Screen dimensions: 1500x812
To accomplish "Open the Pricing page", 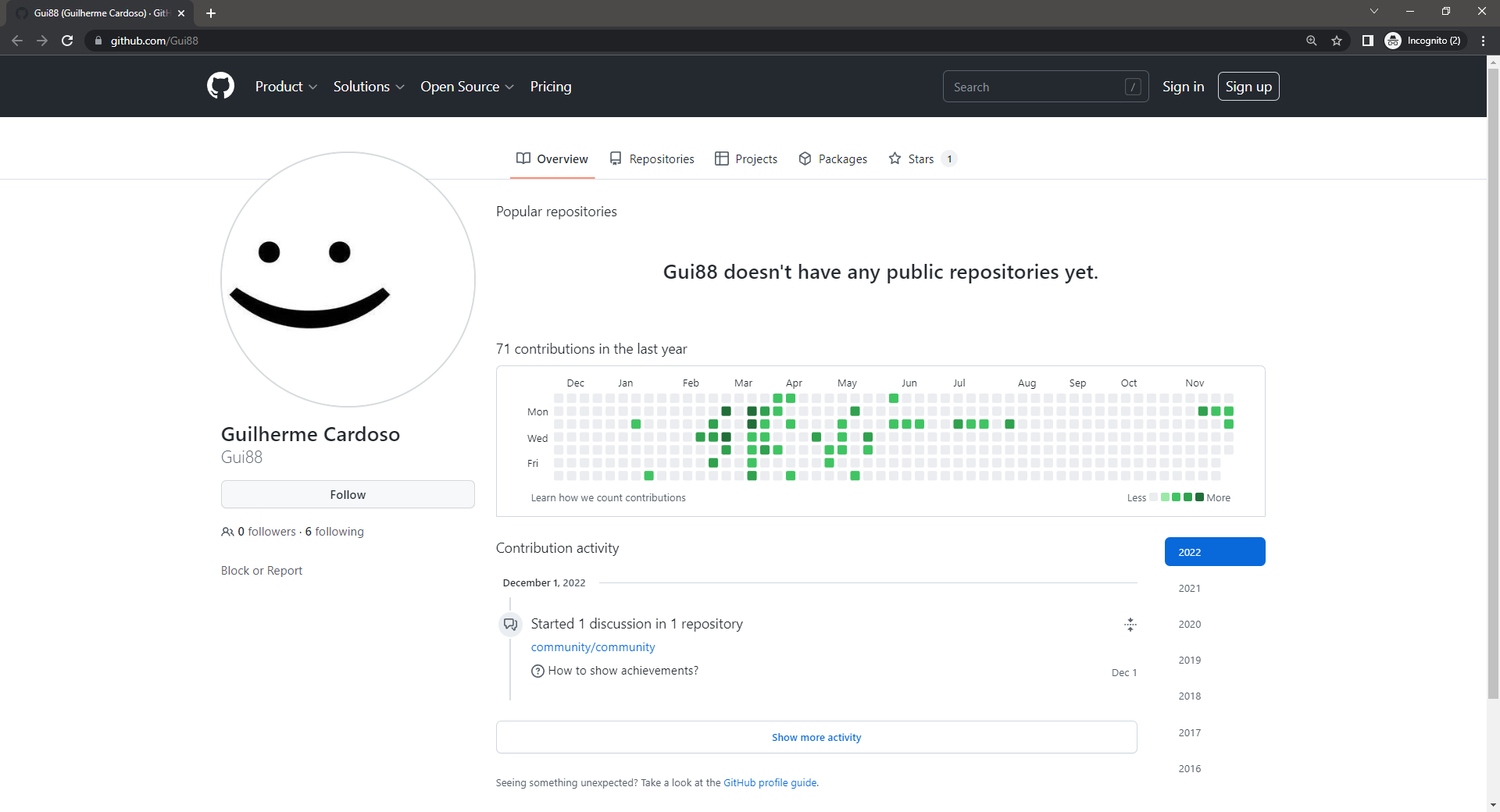I will pyautogui.click(x=551, y=87).
